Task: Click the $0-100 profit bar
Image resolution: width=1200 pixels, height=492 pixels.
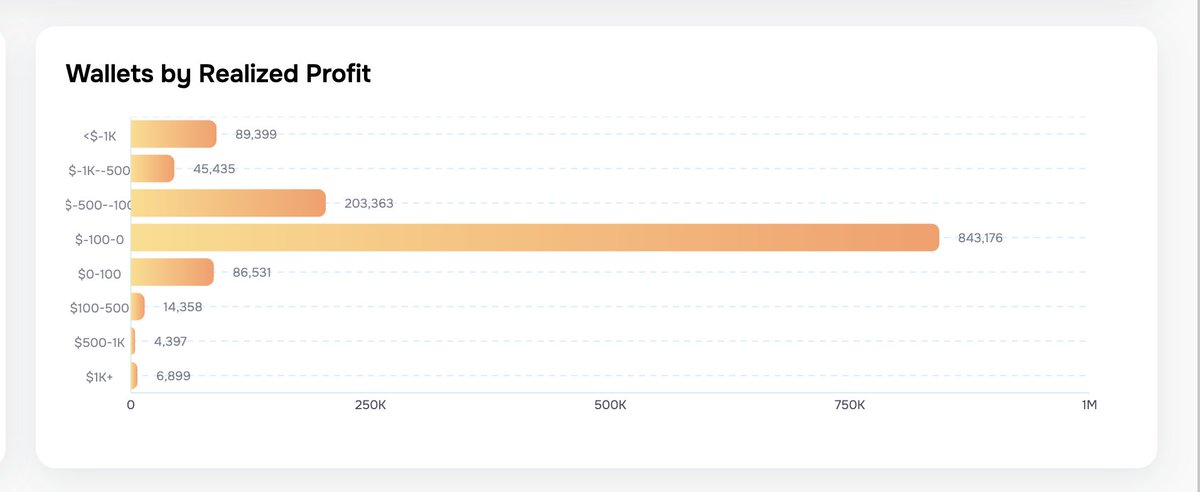Action: pyautogui.click(x=172, y=272)
